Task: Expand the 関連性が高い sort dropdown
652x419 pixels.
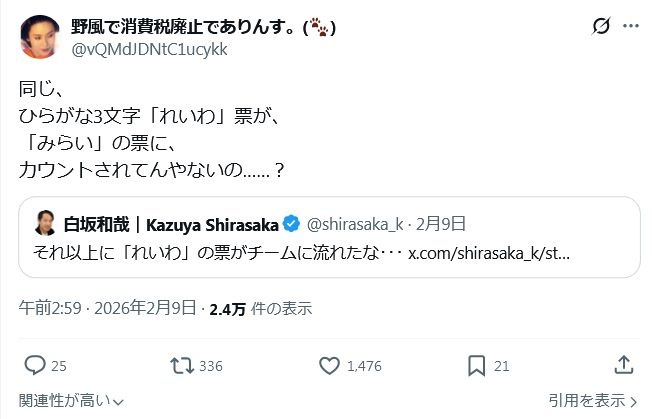Action: (71, 401)
